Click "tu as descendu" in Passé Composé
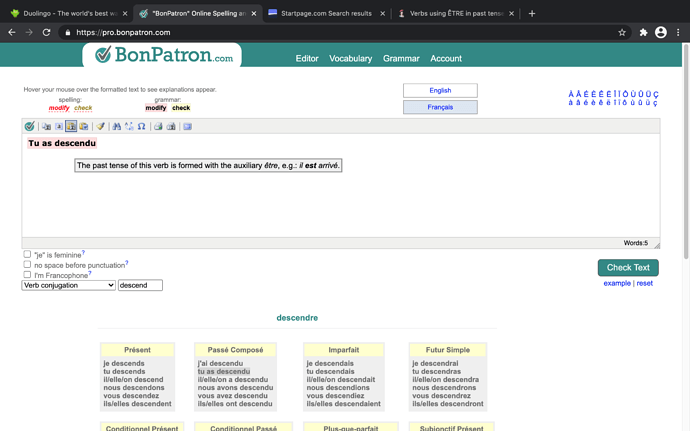Screen dimensions: 690x431 tap(224, 371)
